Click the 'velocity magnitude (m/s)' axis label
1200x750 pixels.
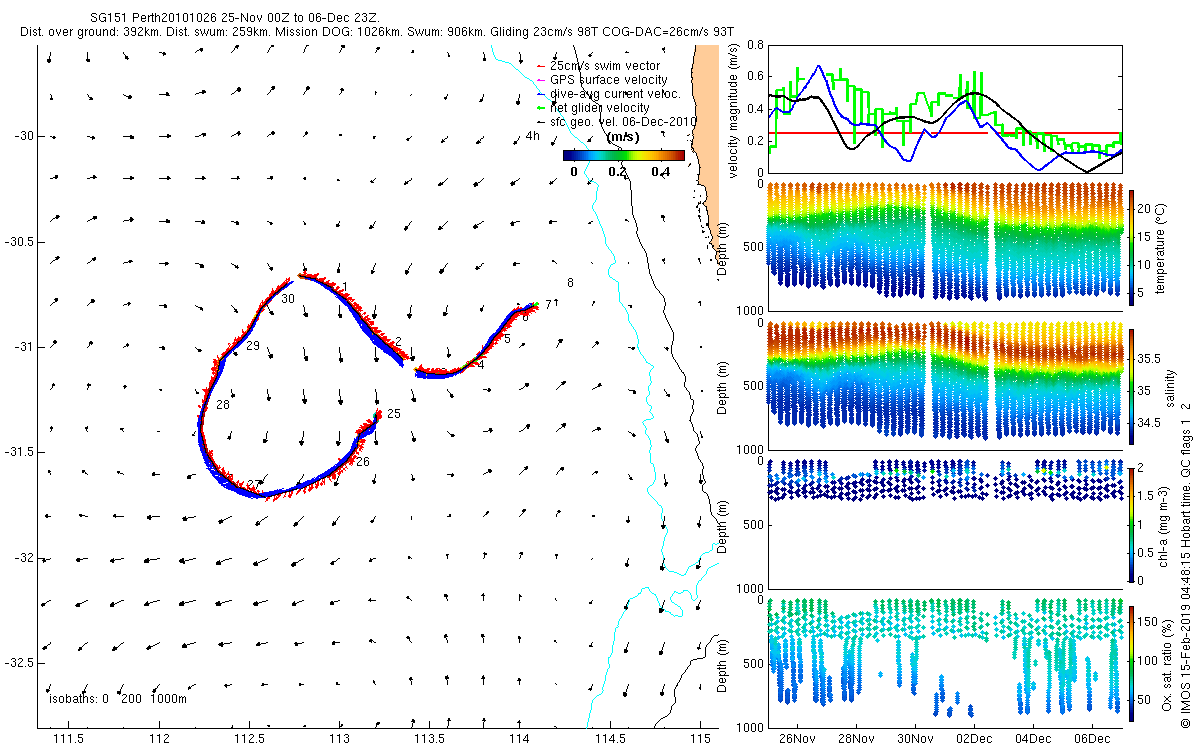[733, 111]
